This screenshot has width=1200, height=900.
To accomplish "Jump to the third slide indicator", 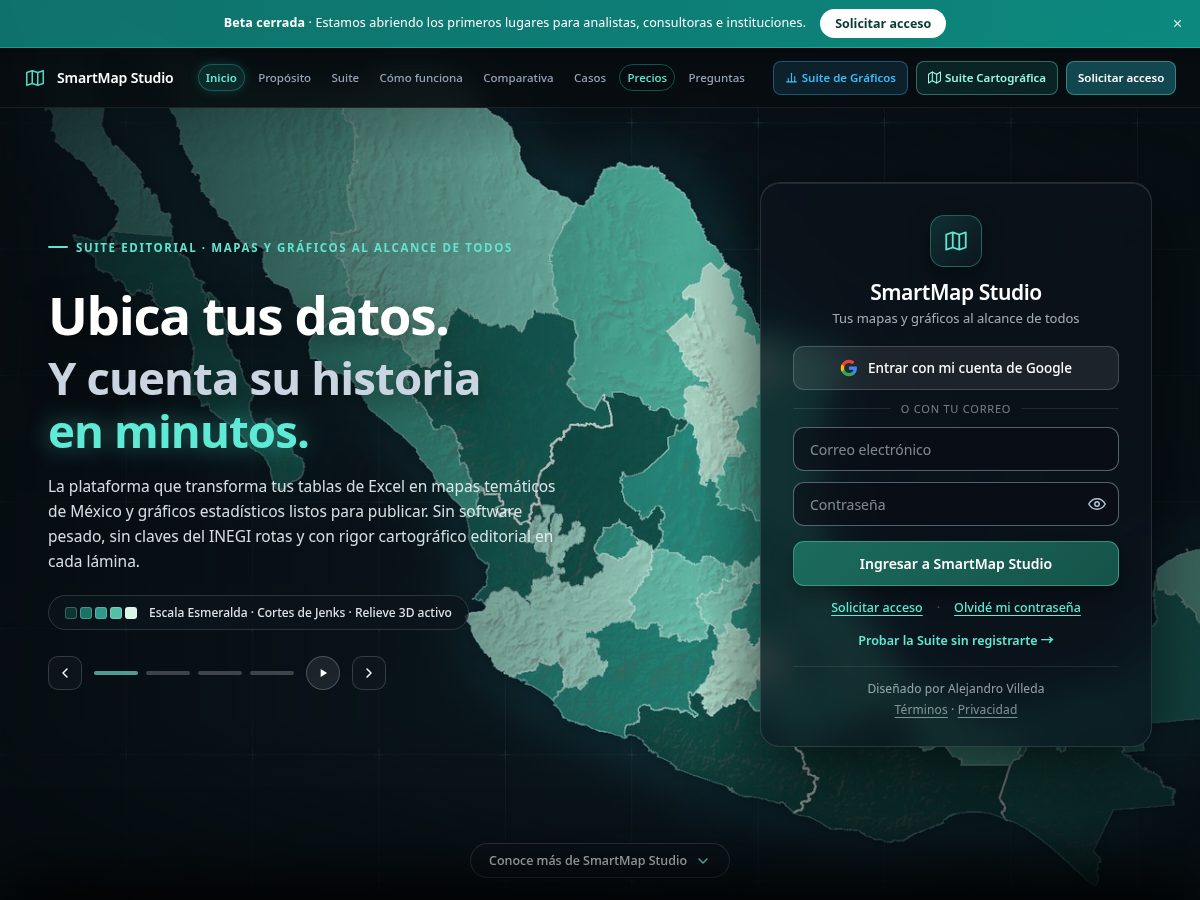I will click(x=220, y=673).
